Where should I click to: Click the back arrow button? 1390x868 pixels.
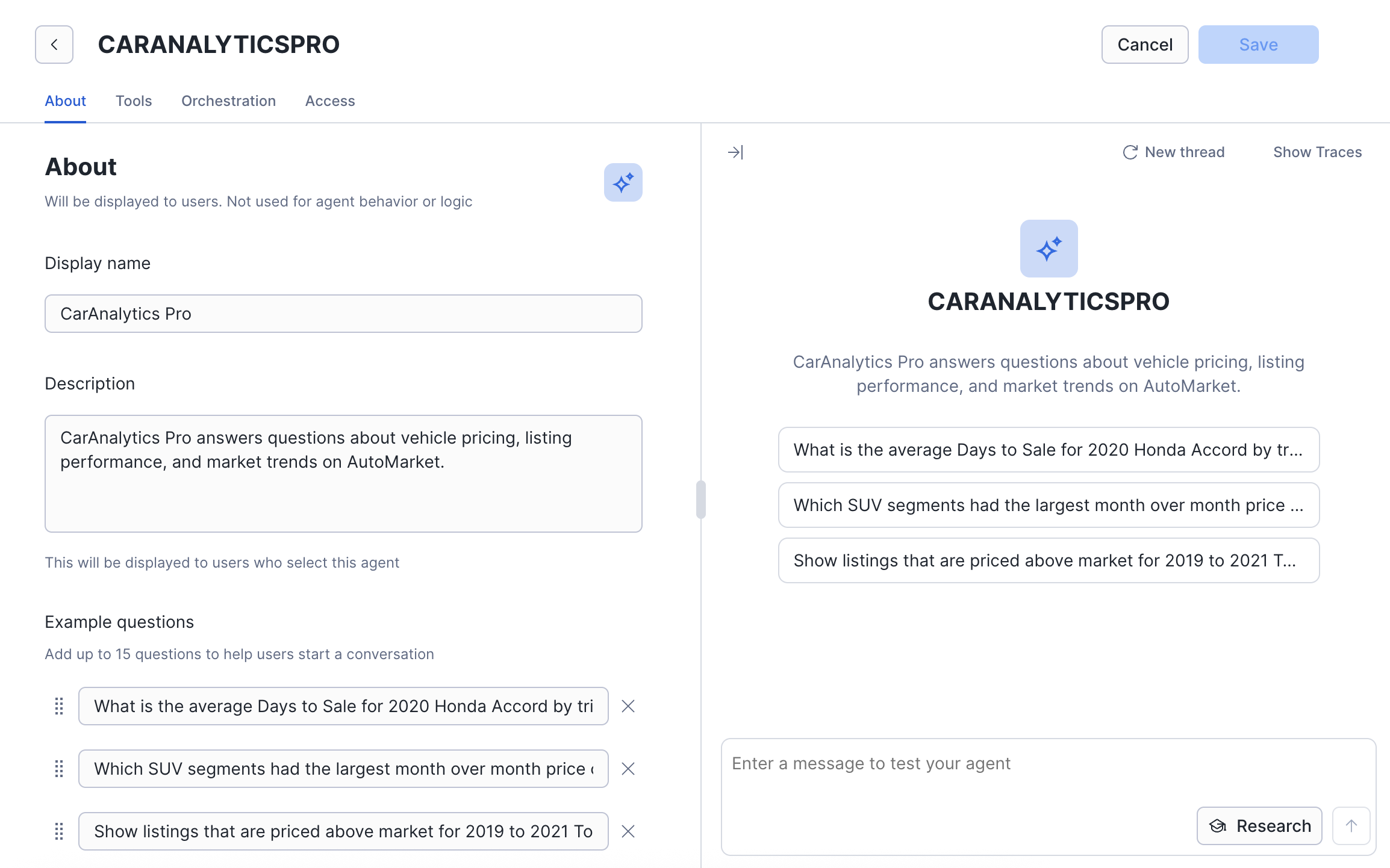coord(54,45)
